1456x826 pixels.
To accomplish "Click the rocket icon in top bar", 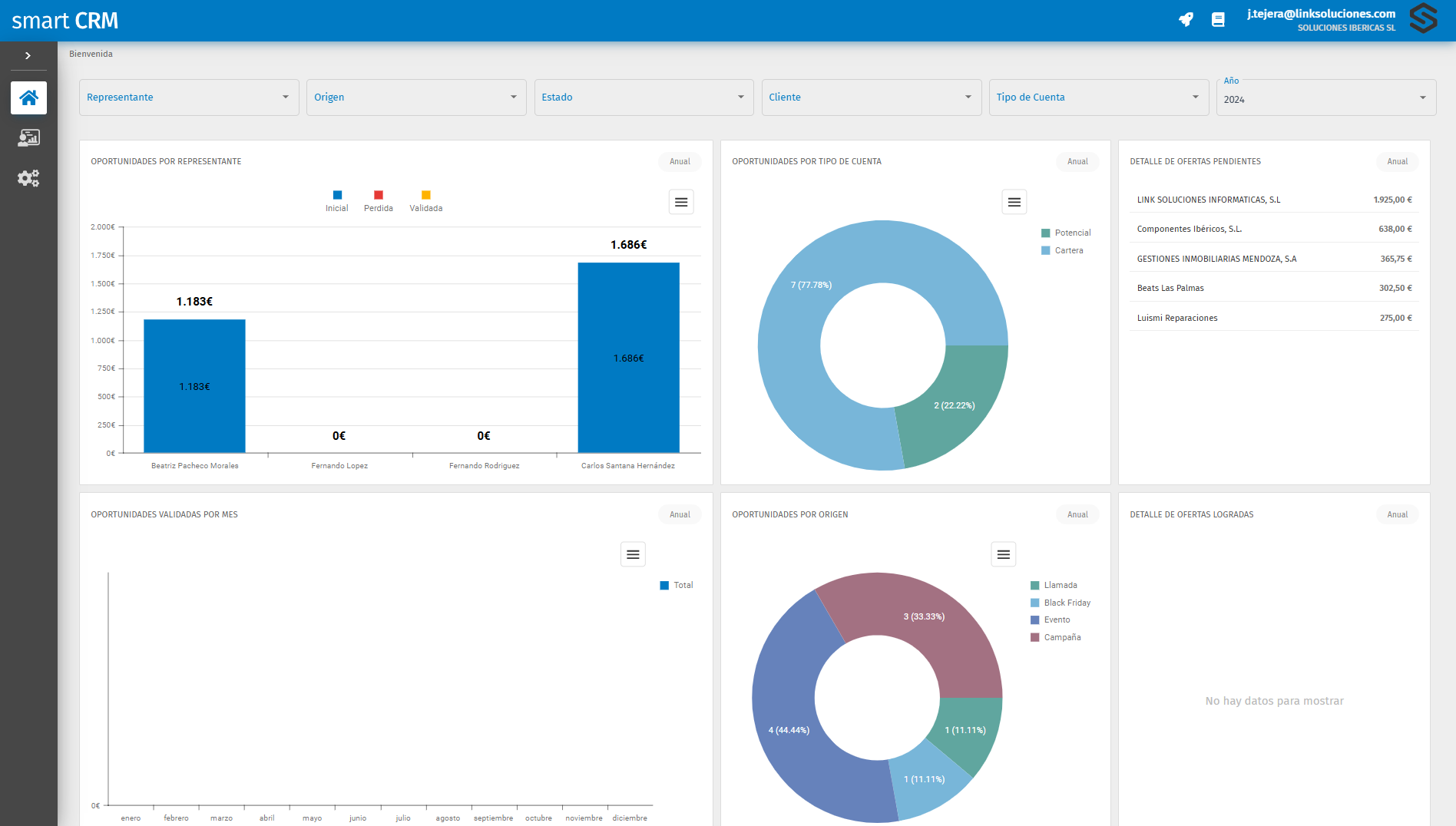I will click(1186, 20).
